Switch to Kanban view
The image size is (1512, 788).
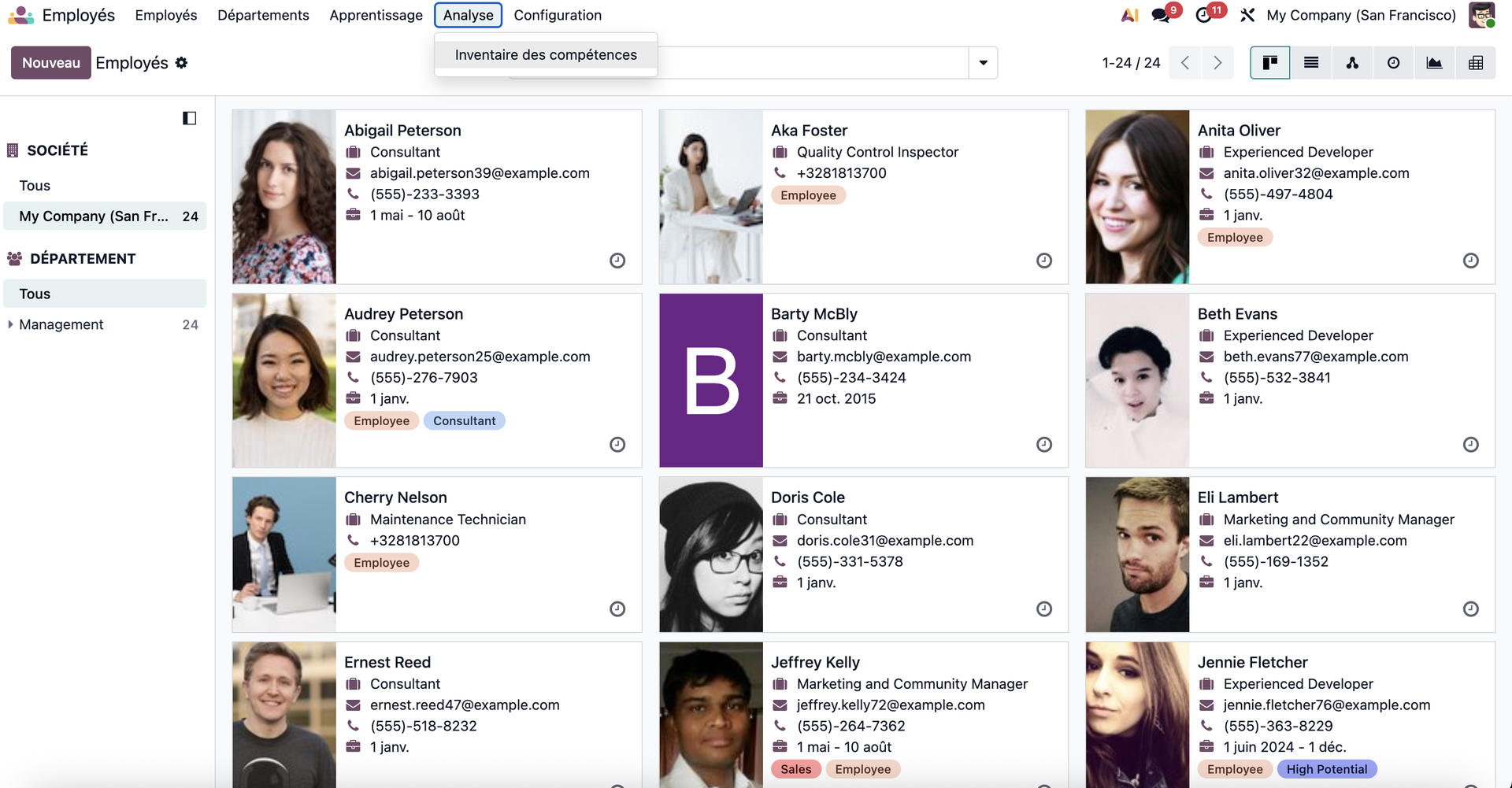(1270, 63)
